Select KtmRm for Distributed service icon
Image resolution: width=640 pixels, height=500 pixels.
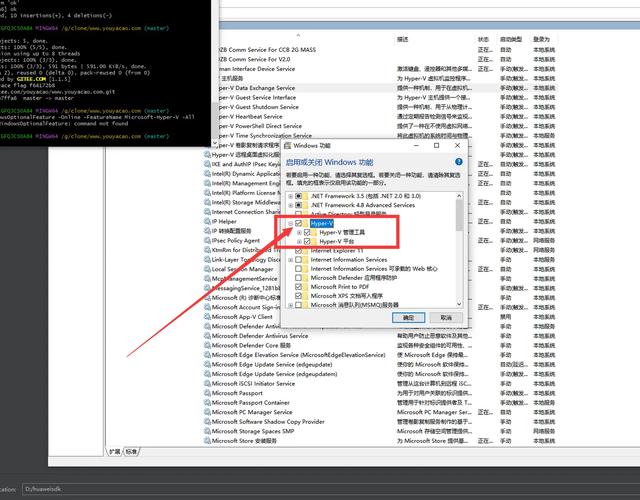pos(207,250)
